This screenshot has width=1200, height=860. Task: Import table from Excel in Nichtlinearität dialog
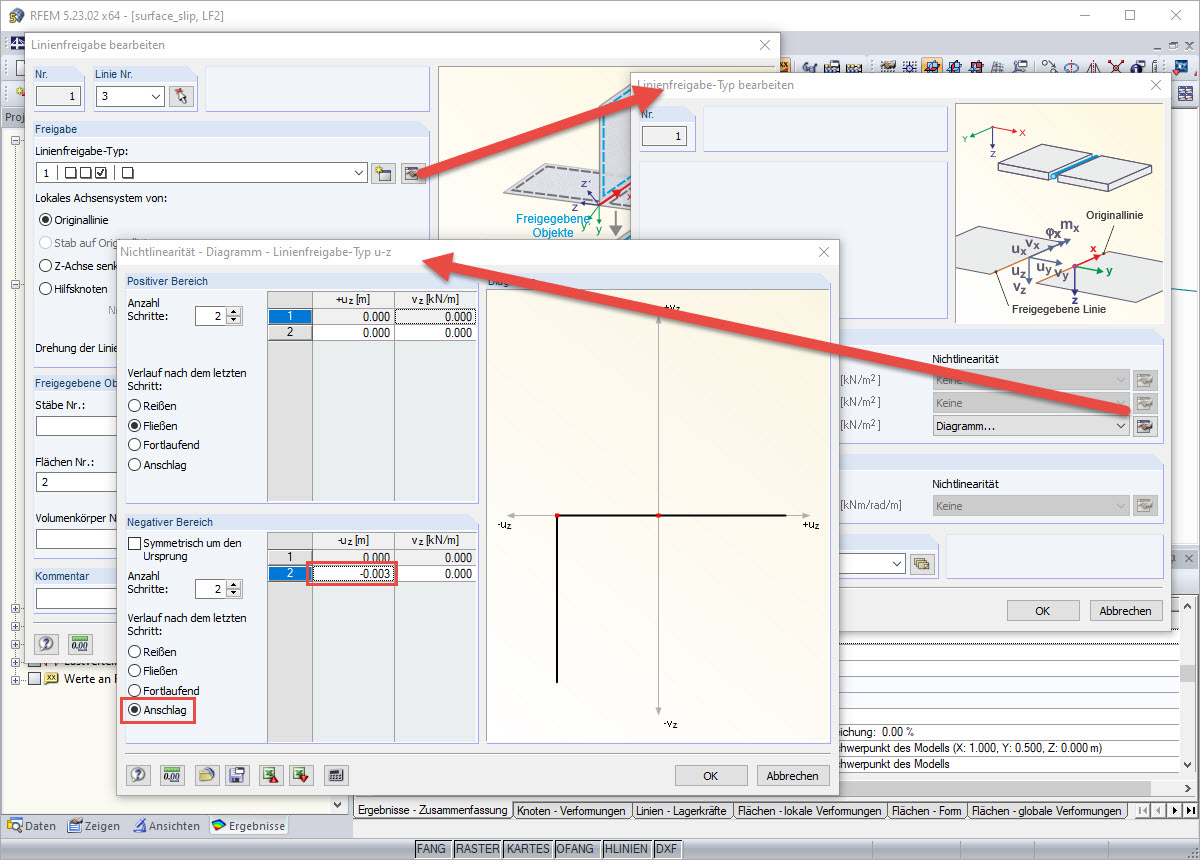pyautogui.click(x=300, y=775)
